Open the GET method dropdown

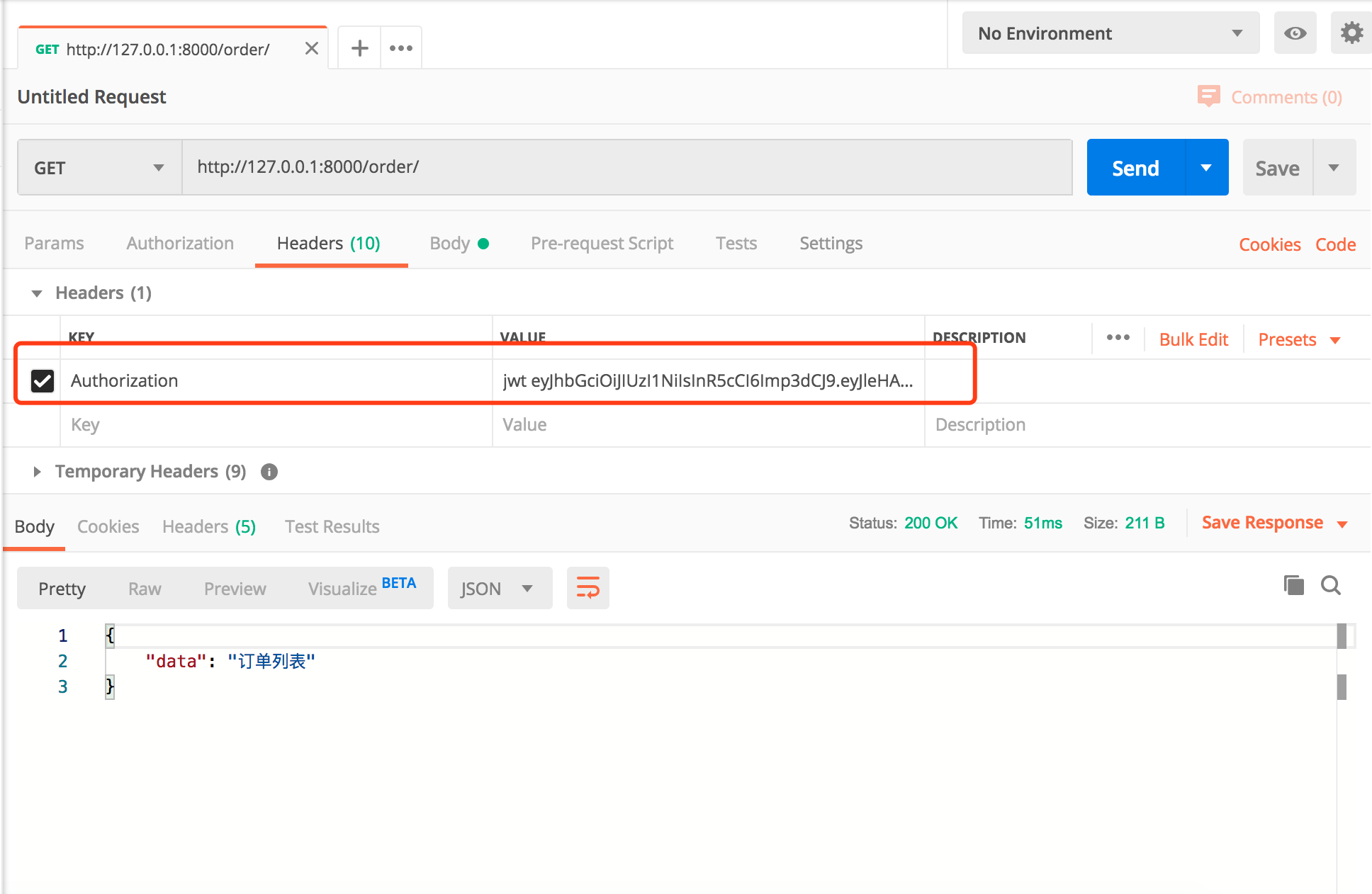99,168
